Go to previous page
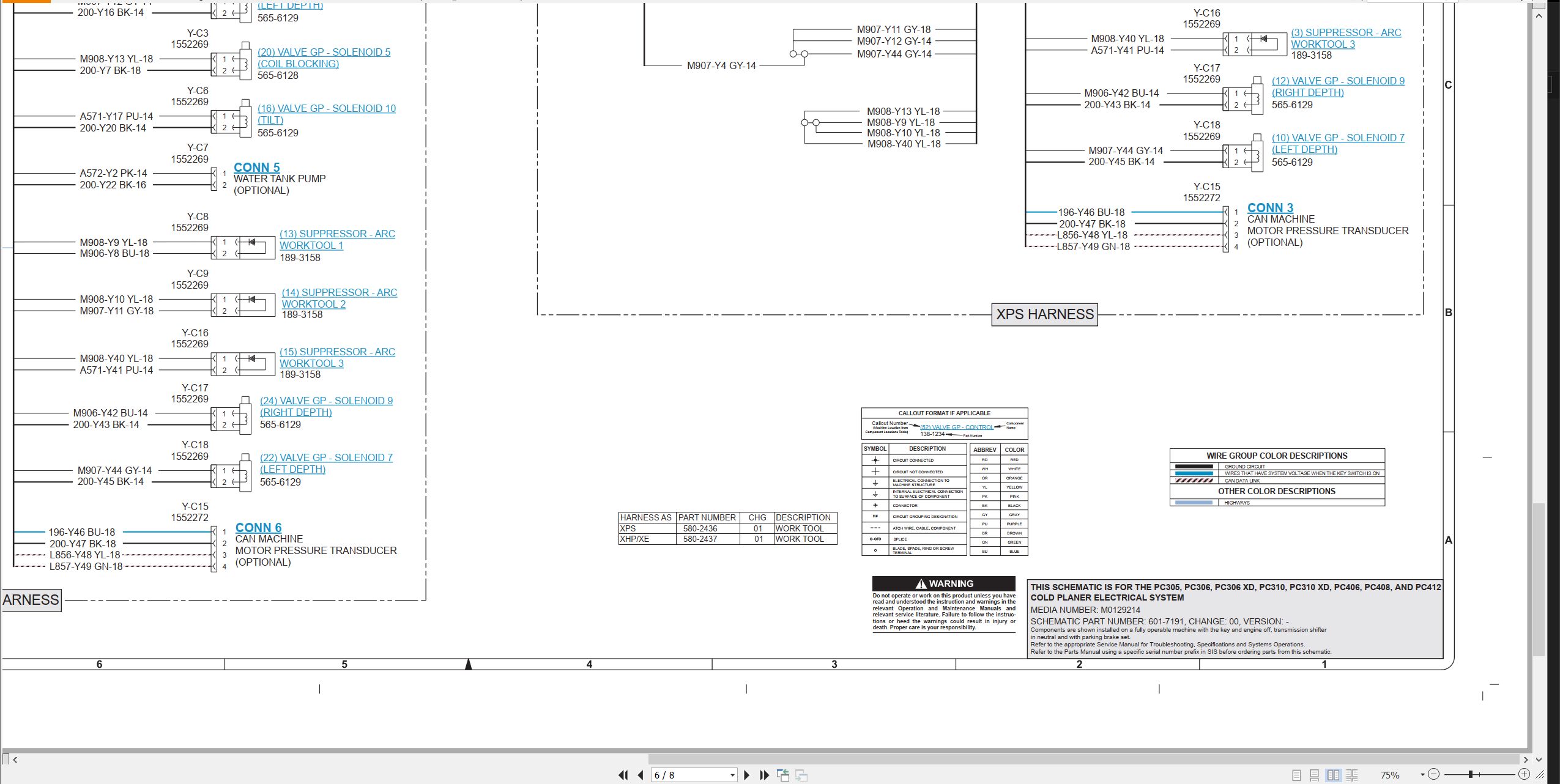The height and width of the screenshot is (784, 1560). pyautogui.click(x=641, y=775)
